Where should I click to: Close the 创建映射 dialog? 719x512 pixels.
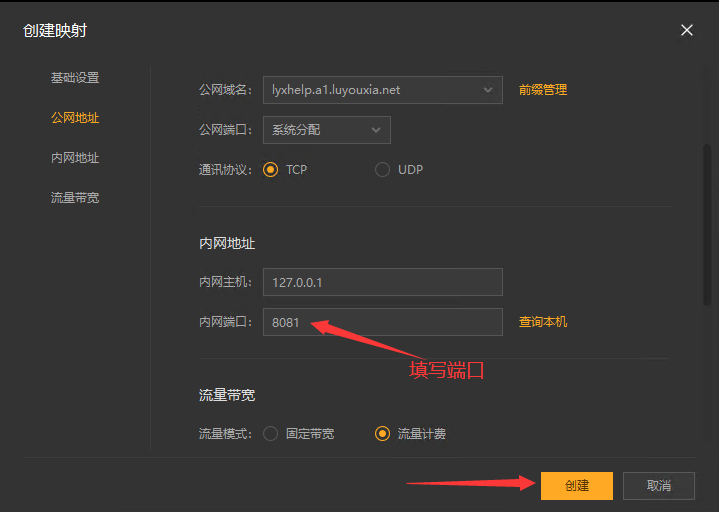(686, 30)
